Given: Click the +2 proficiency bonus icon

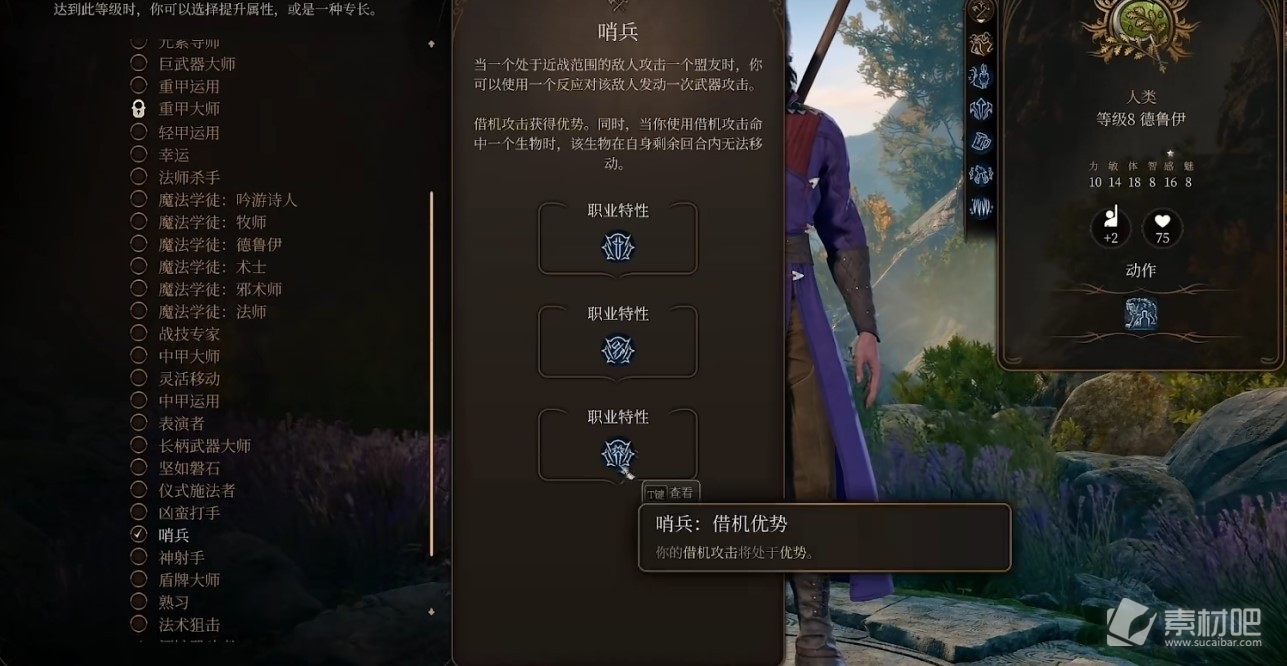Looking at the screenshot, I should (1110, 227).
